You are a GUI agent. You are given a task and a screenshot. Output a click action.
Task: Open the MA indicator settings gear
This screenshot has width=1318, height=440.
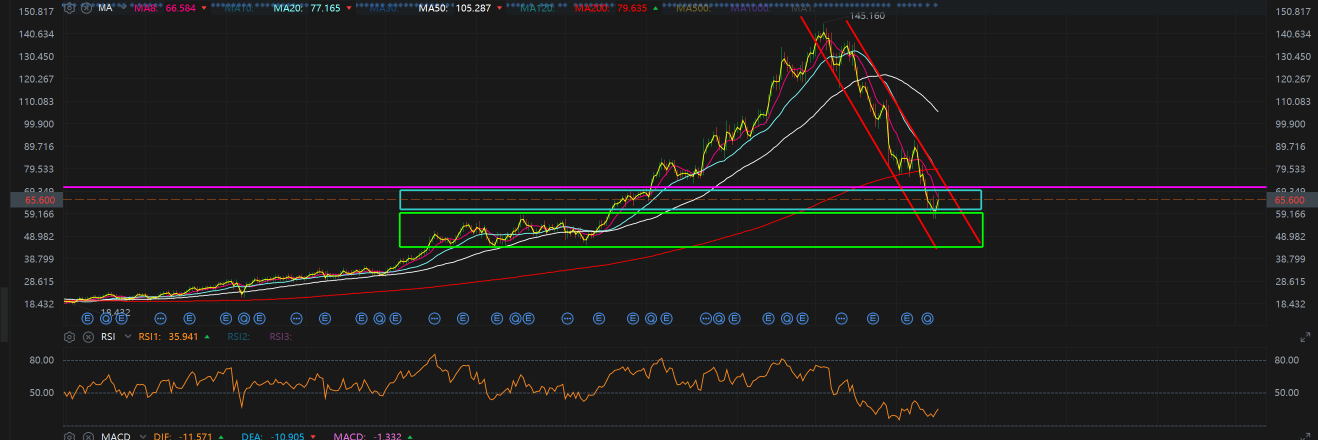(69, 7)
